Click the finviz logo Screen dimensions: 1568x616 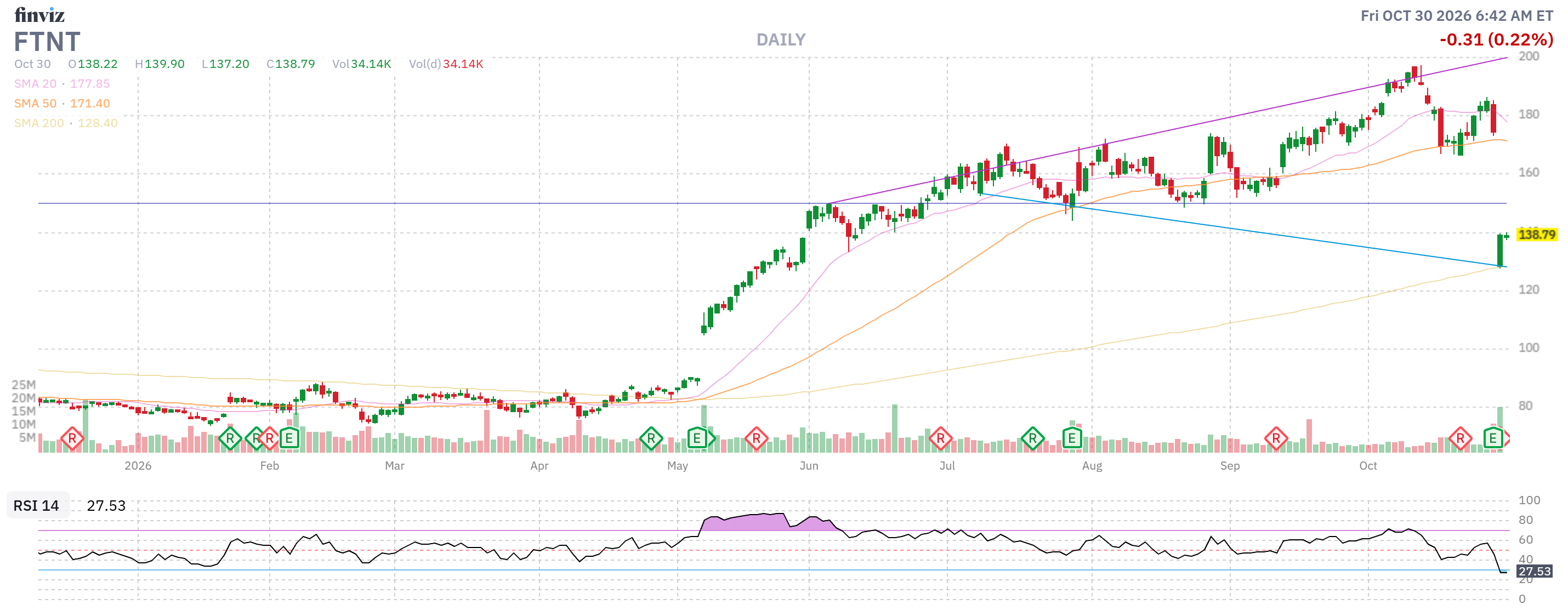(x=39, y=15)
